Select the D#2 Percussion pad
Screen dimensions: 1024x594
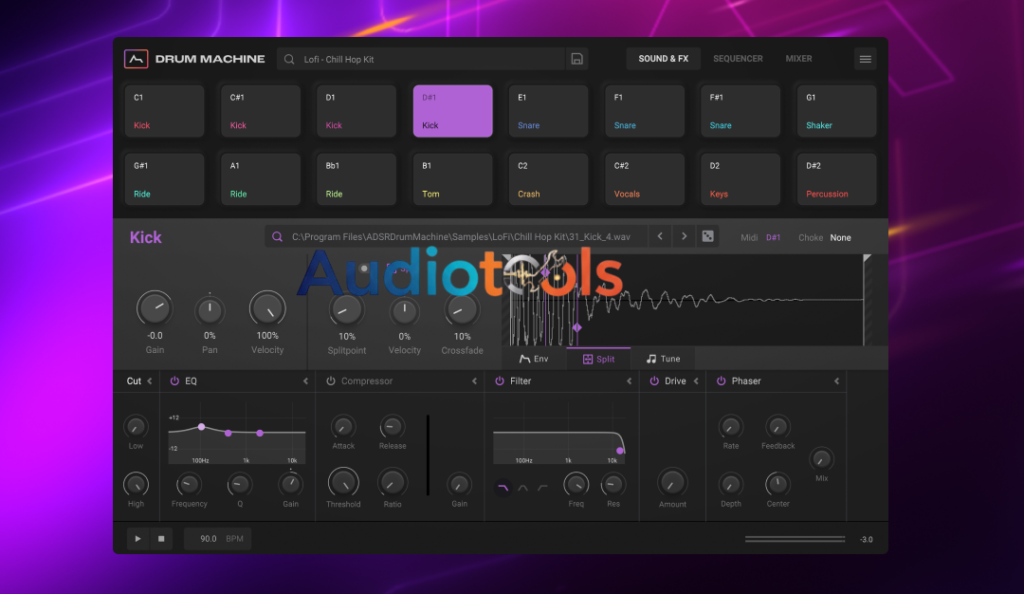tap(838, 179)
